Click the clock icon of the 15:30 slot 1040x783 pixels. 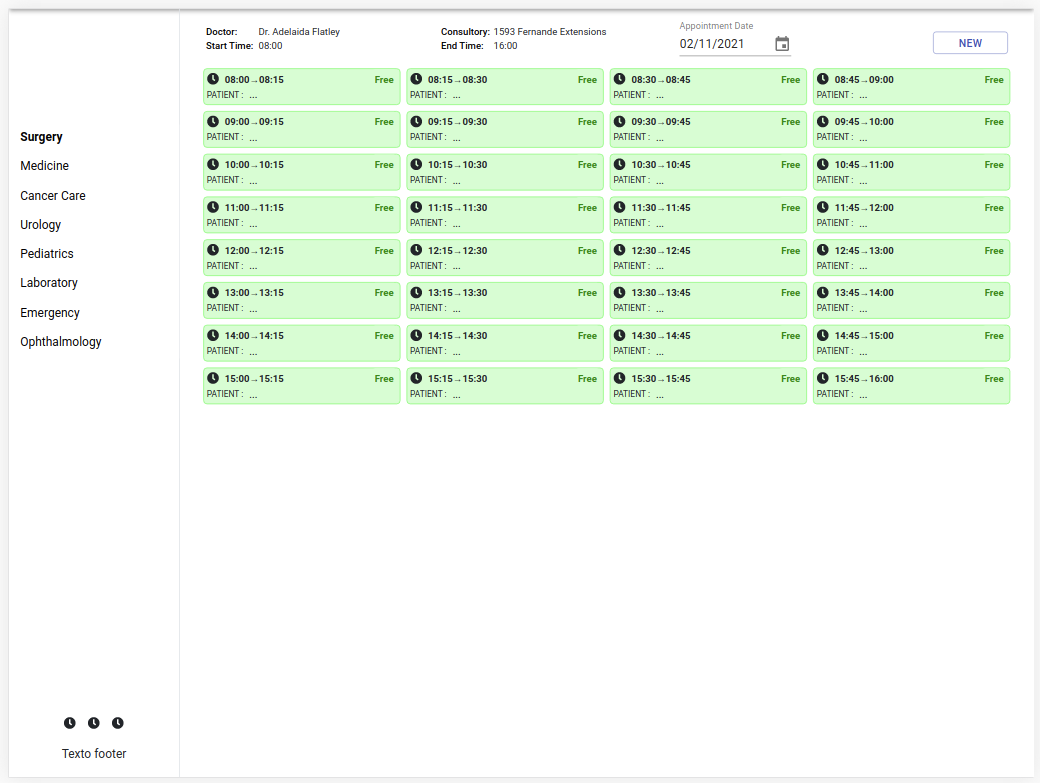[x=619, y=378]
